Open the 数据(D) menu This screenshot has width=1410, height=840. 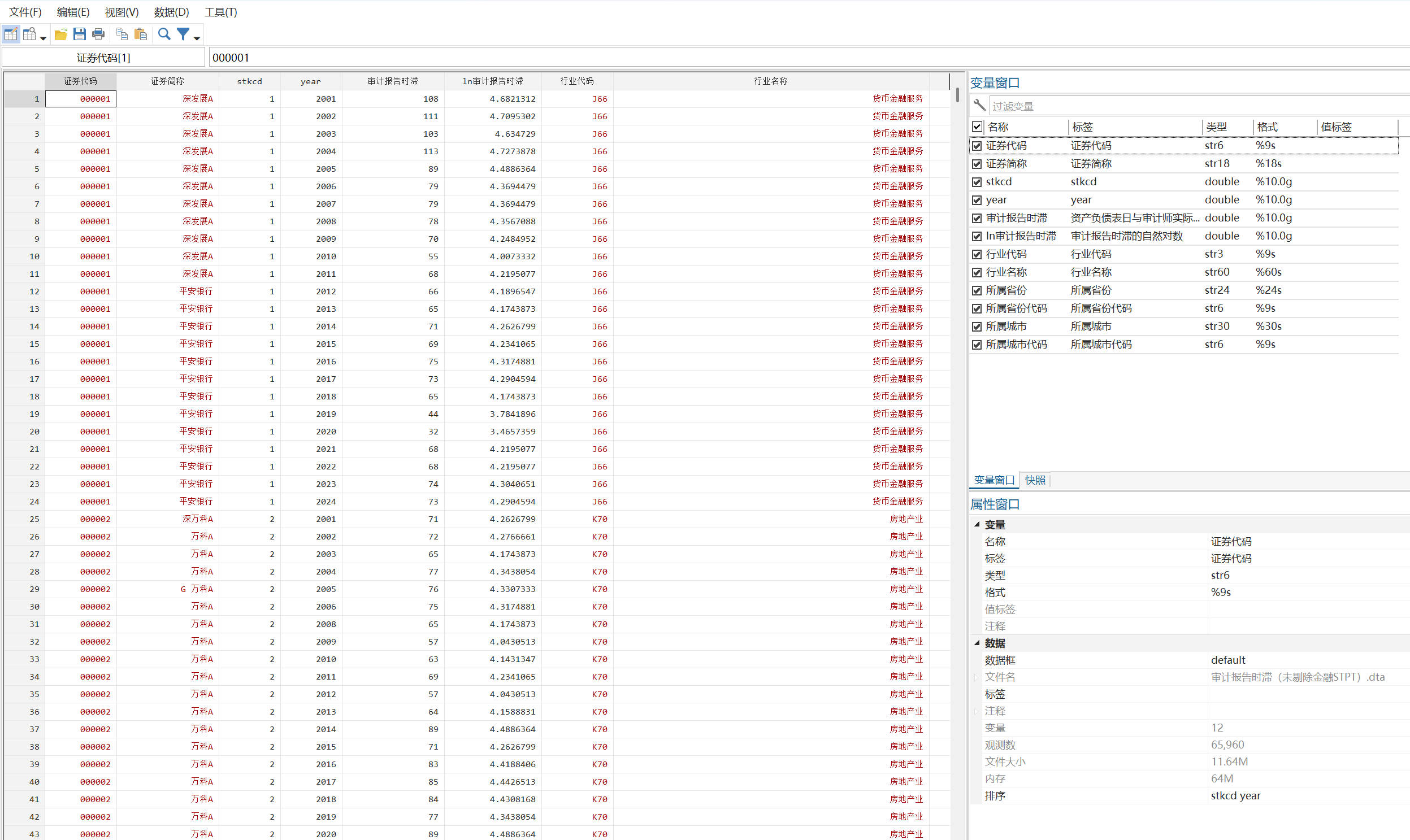171,12
